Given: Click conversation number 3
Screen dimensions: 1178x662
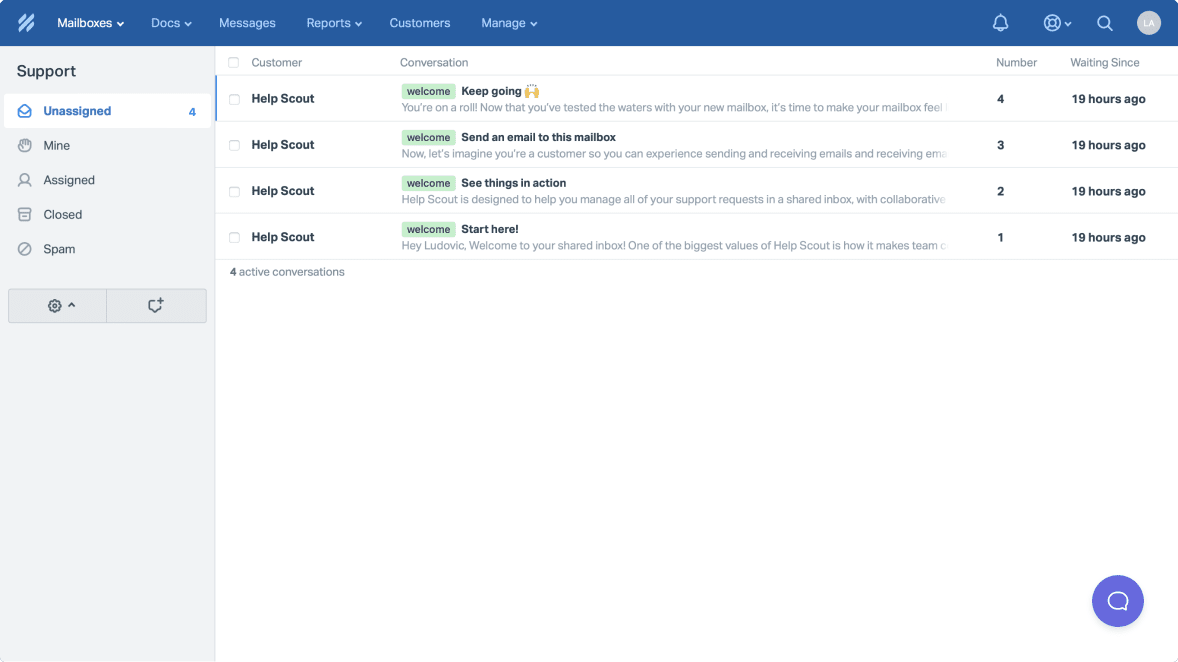Looking at the screenshot, I should click(1001, 145).
